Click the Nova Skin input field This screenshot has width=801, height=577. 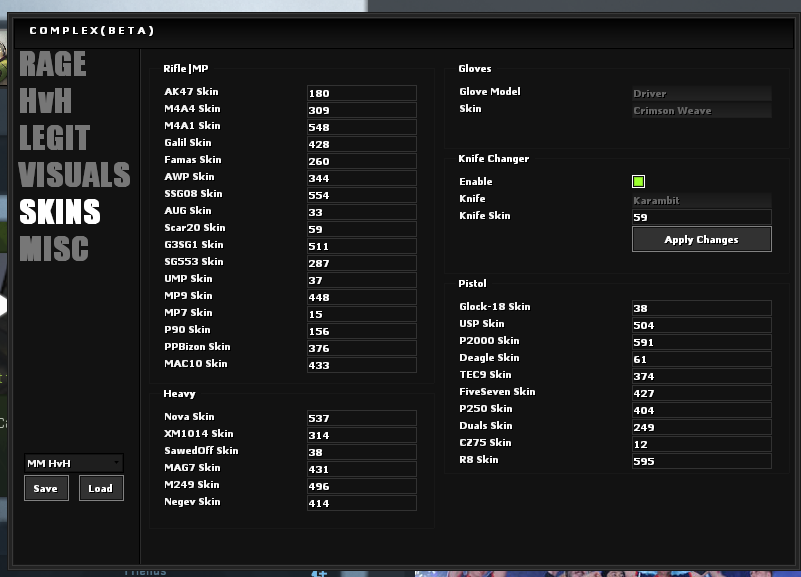362,418
